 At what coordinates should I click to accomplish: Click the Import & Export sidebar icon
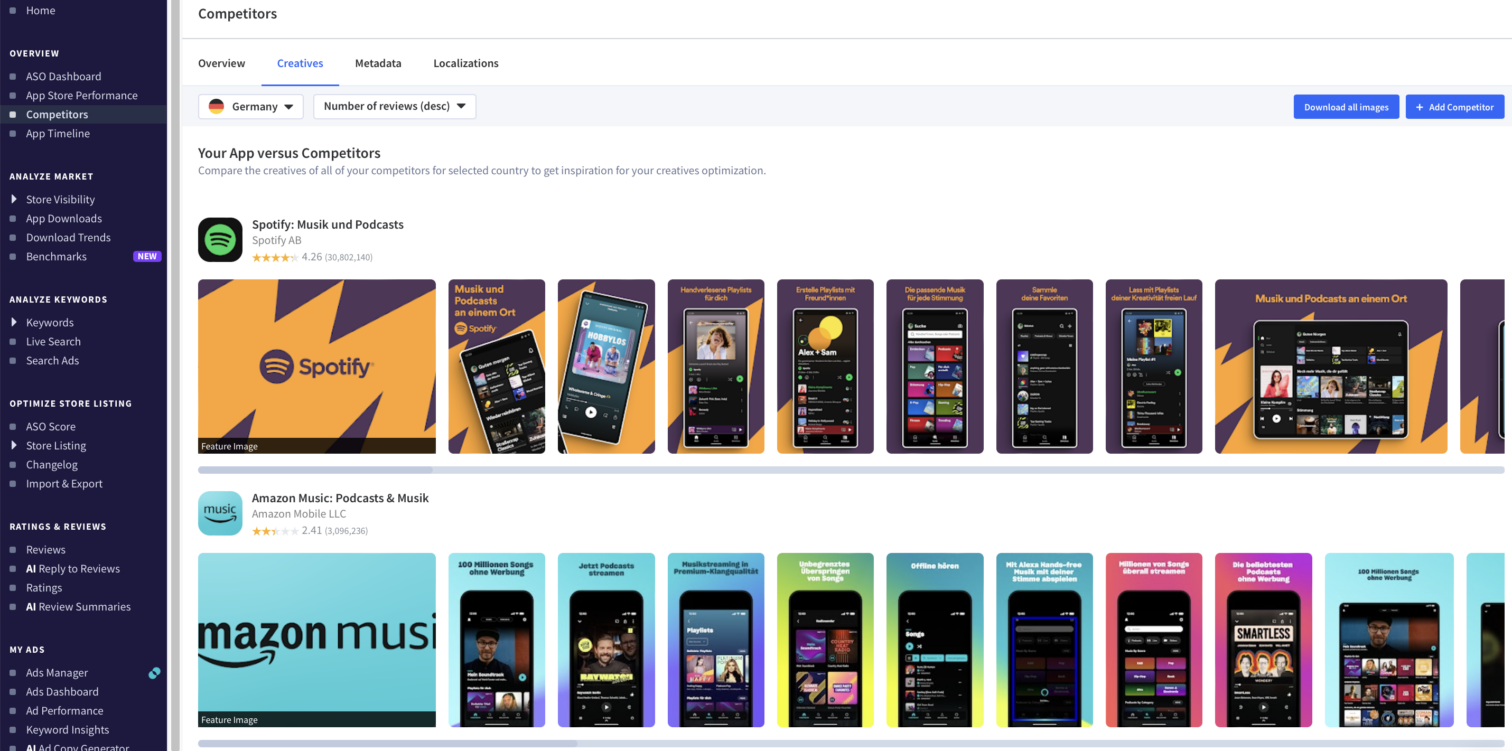coord(13,483)
